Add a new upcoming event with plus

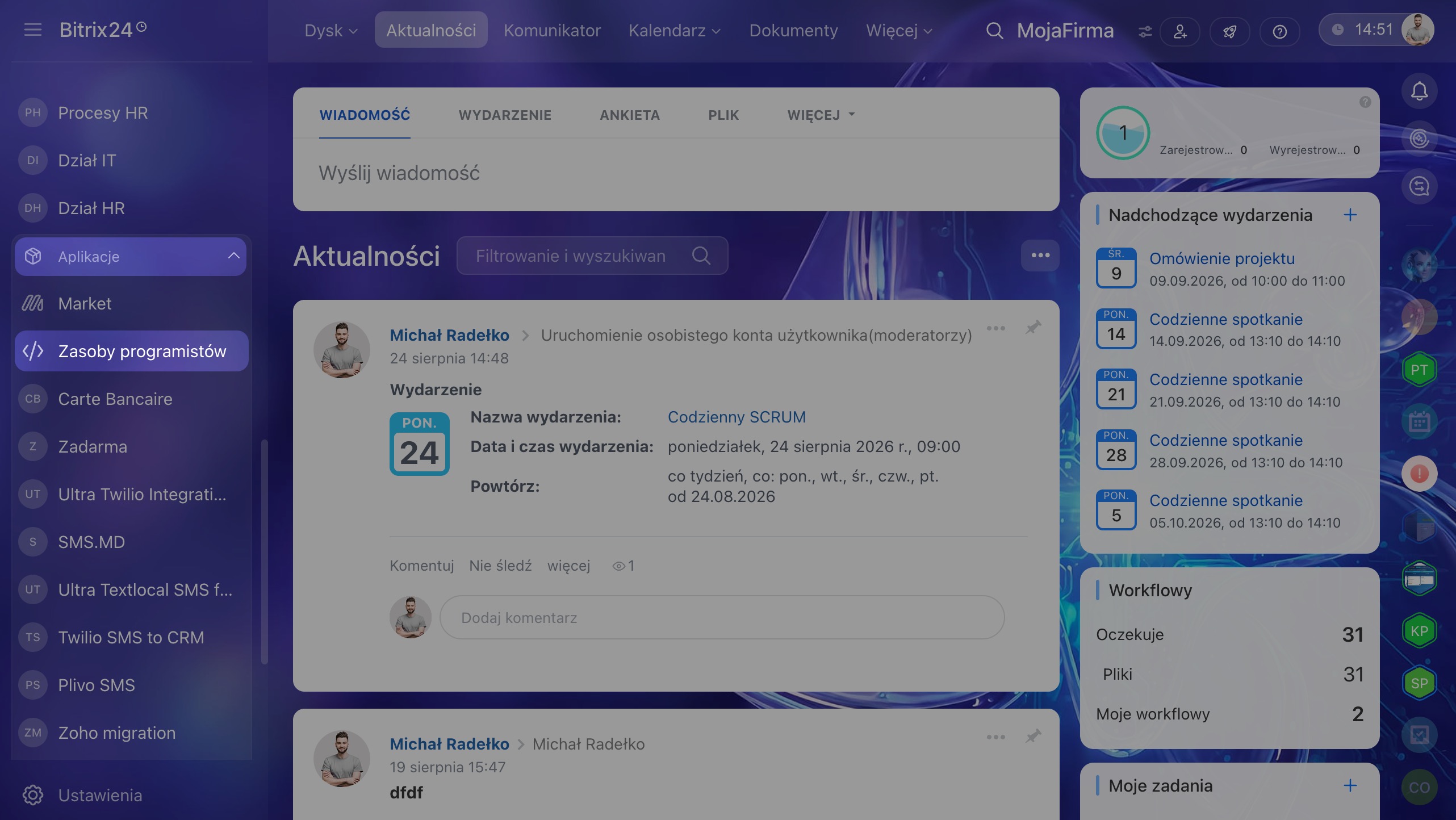pos(1350,215)
